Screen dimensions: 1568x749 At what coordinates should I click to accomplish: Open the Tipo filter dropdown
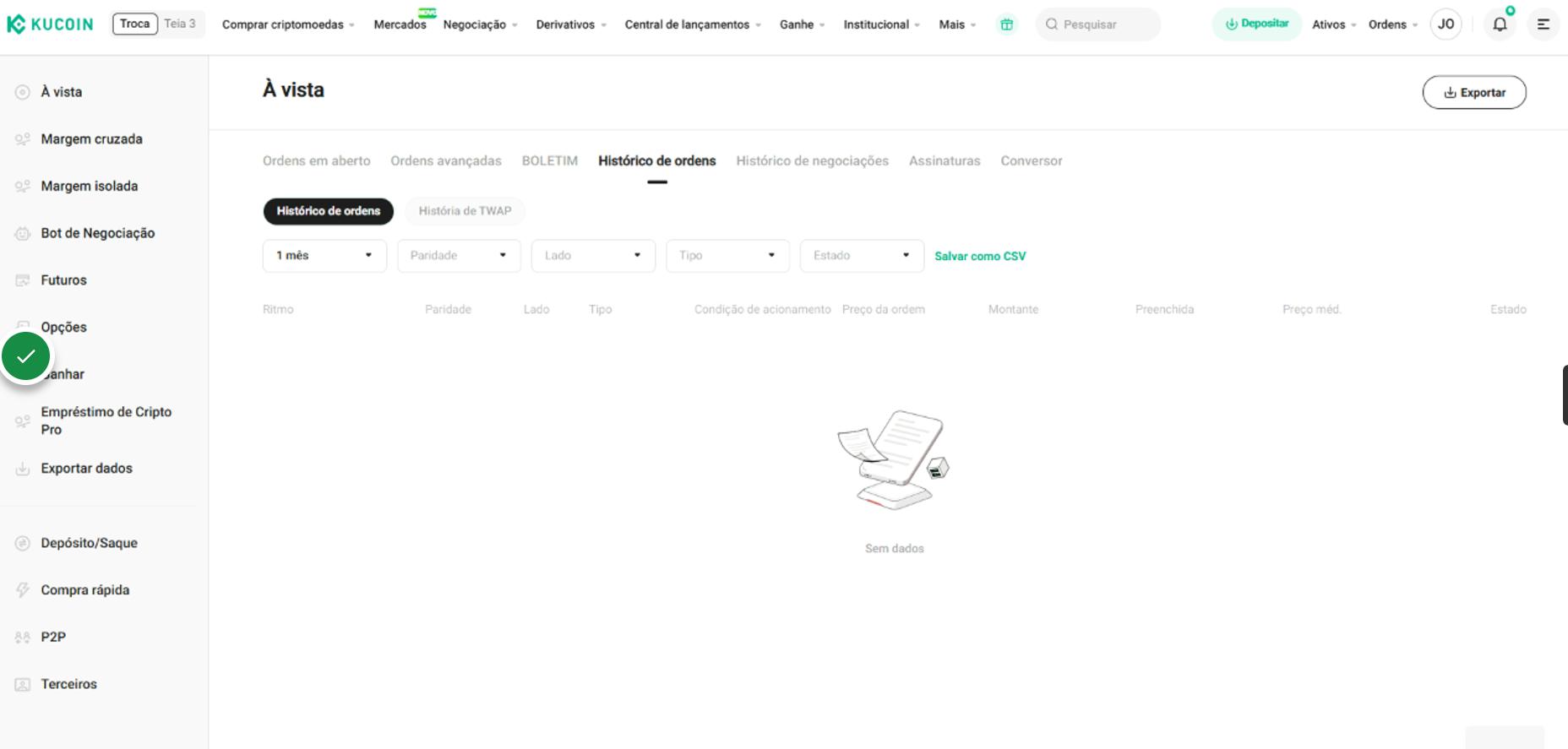727,256
